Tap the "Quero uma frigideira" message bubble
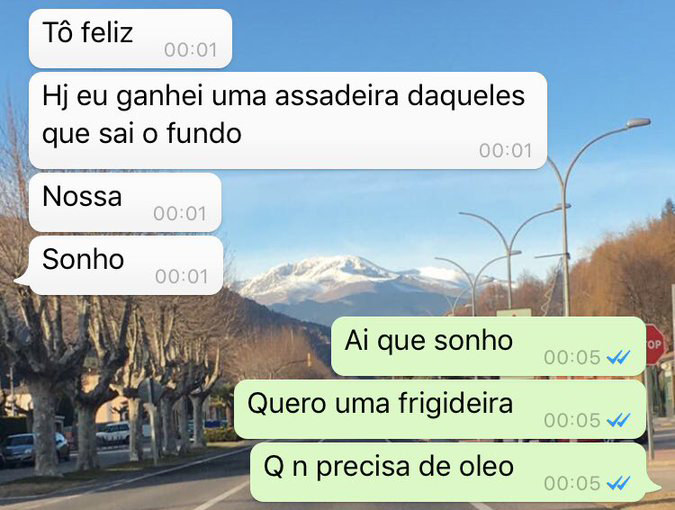Screen dimensions: 675x510 (x=440, y=409)
